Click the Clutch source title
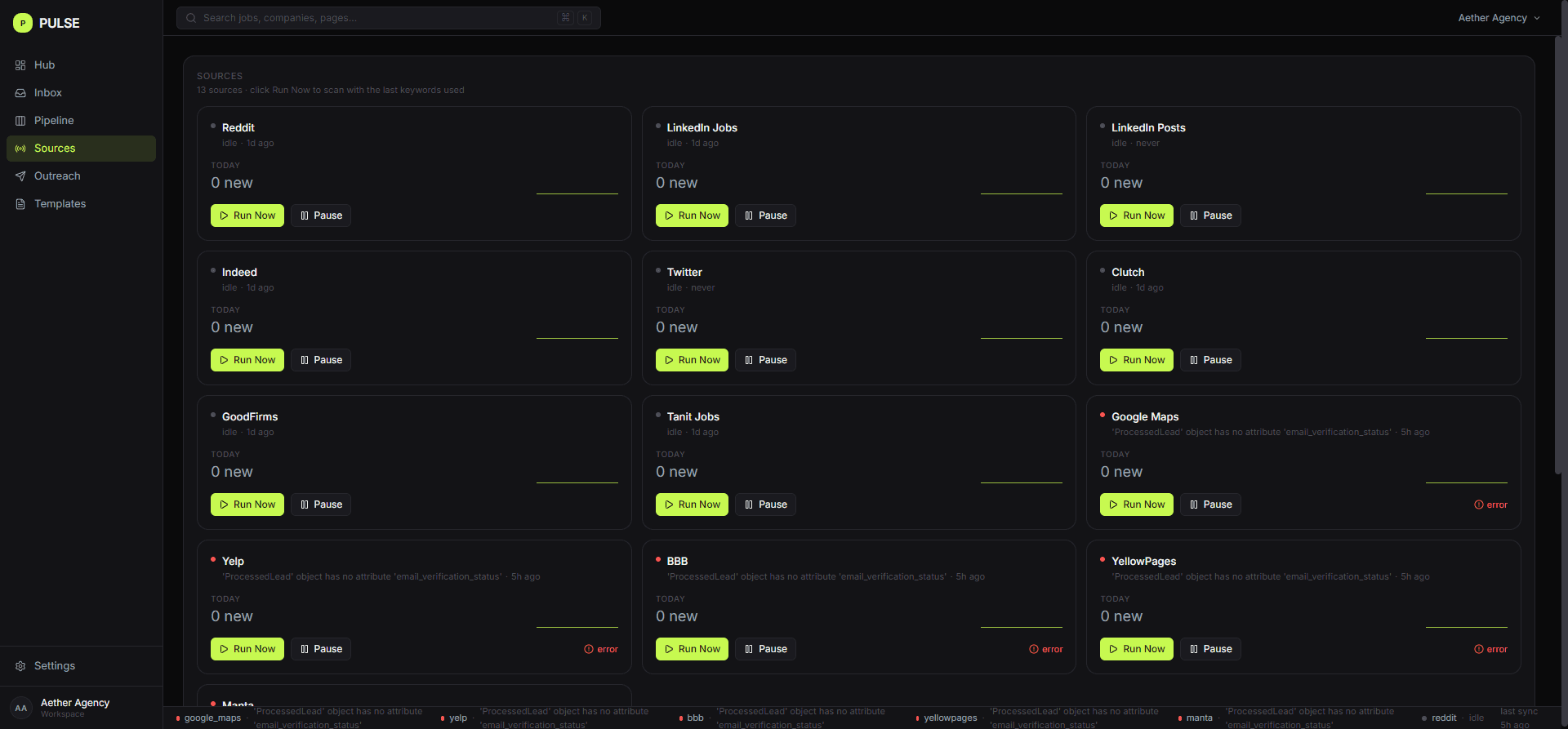 [1128, 272]
